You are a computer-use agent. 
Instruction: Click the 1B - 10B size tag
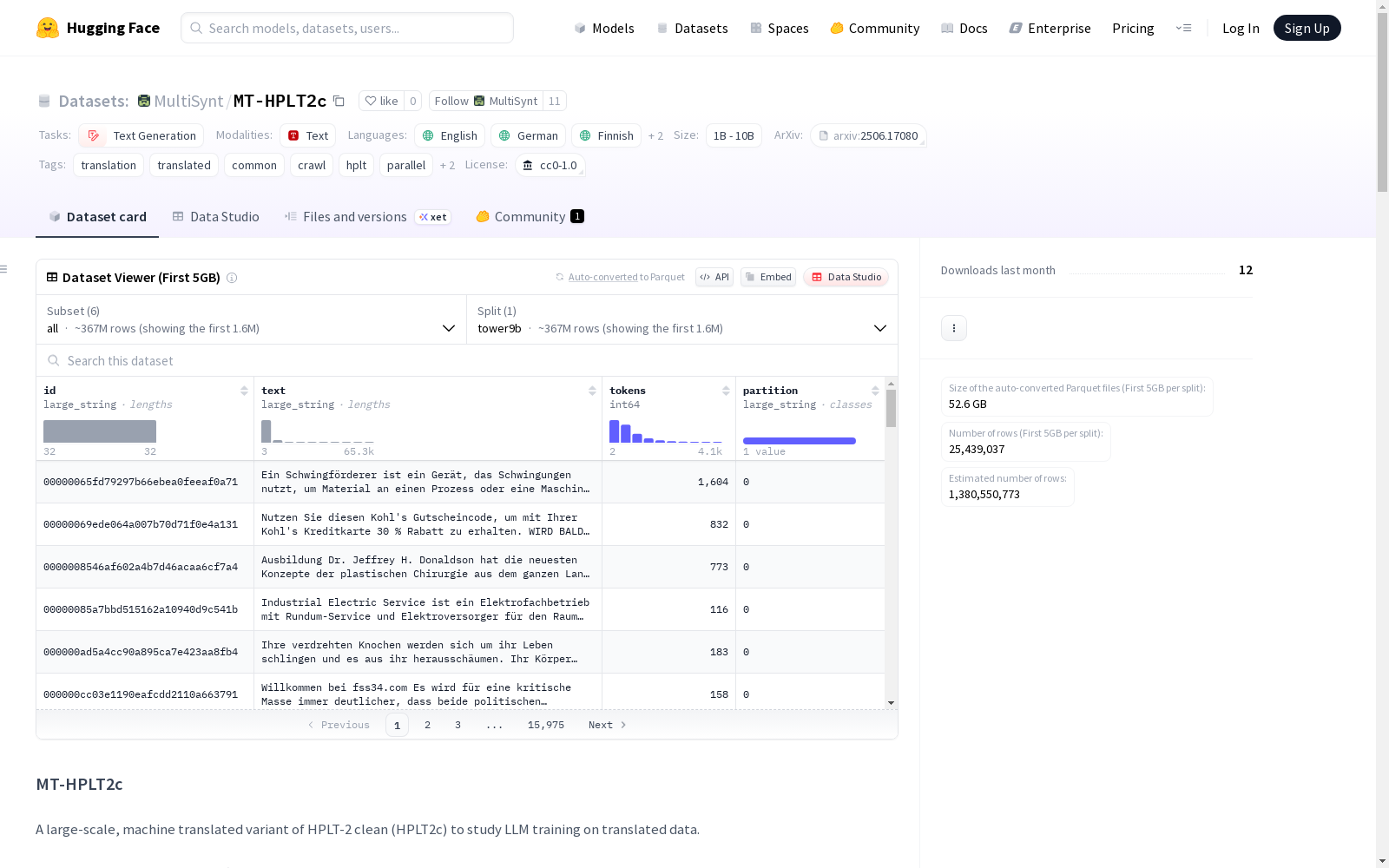tap(734, 135)
